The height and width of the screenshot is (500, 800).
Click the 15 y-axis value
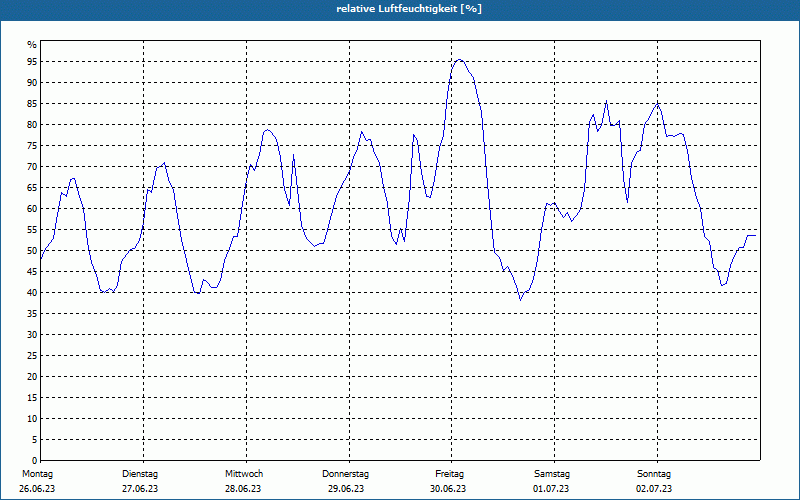pyautogui.click(x=32, y=398)
